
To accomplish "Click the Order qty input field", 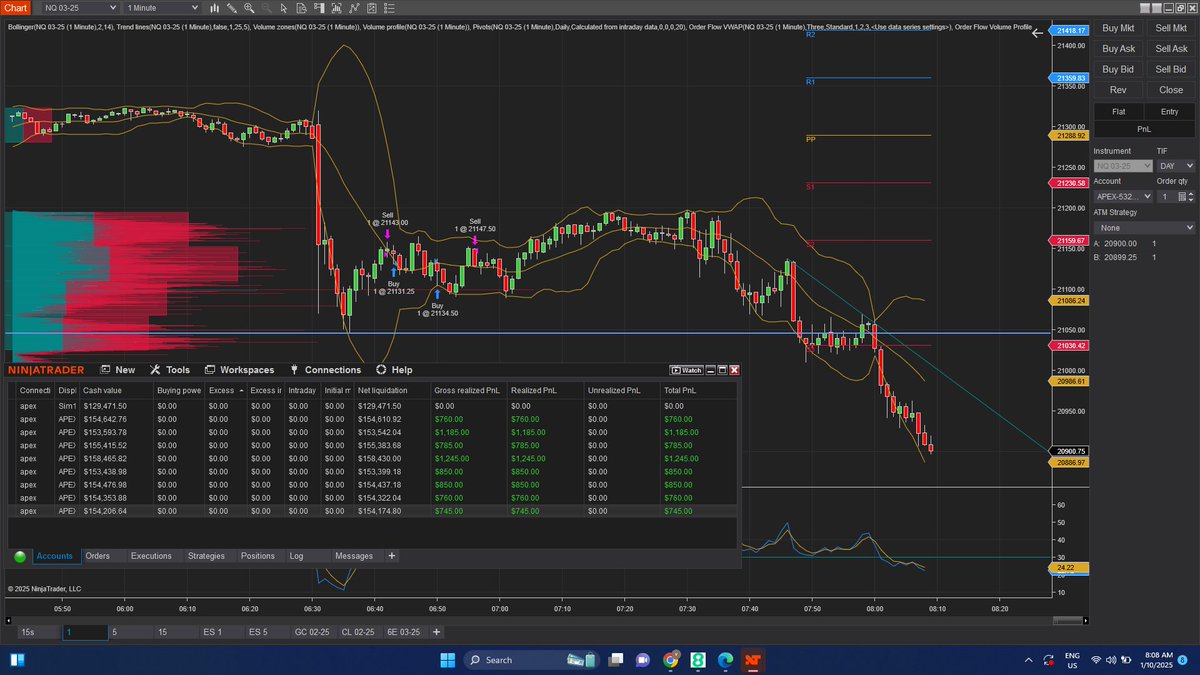I will [1165, 196].
